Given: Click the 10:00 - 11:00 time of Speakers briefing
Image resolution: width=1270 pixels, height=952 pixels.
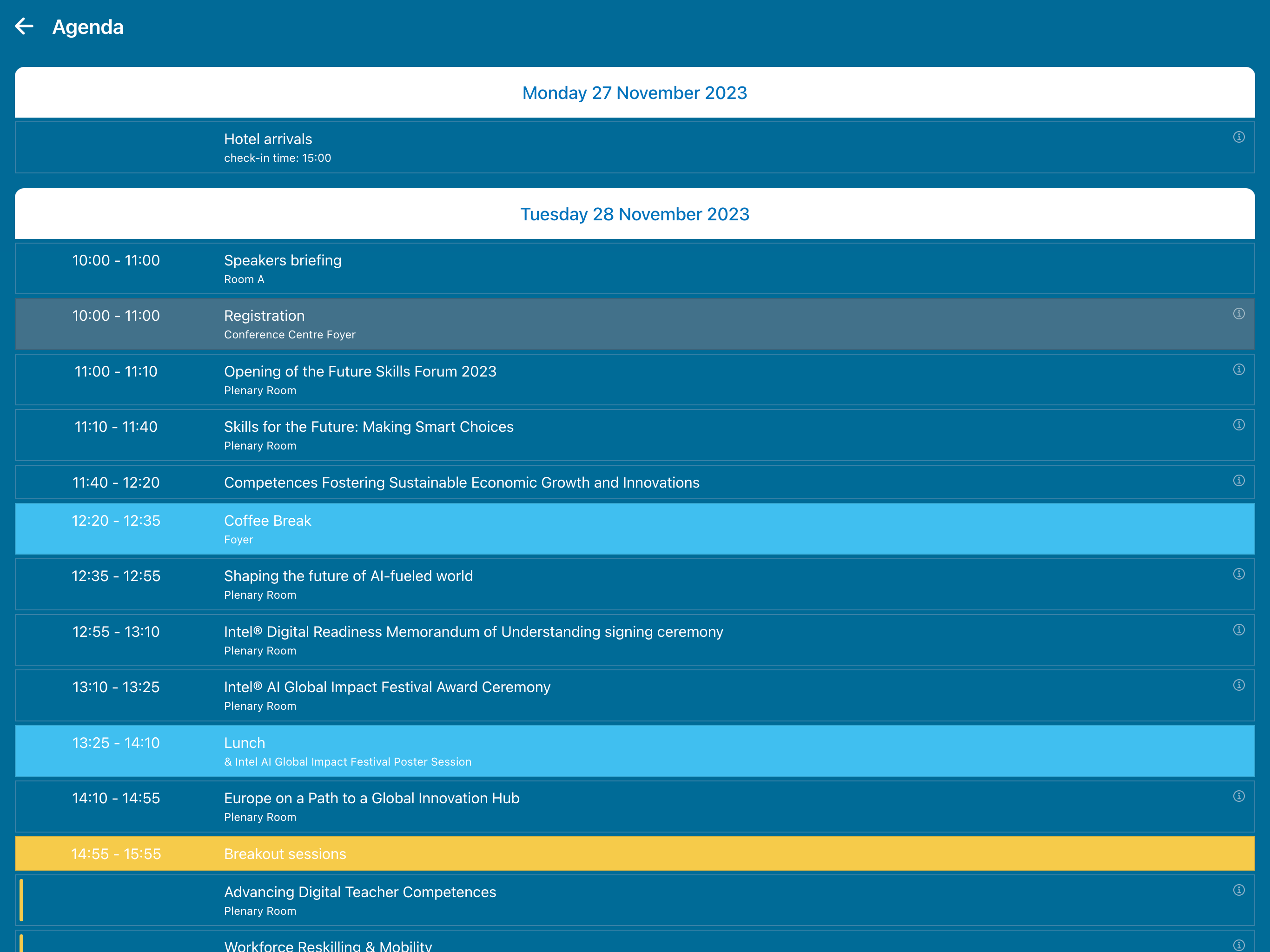Looking at the screenshot, I should [x=116, y=260].
